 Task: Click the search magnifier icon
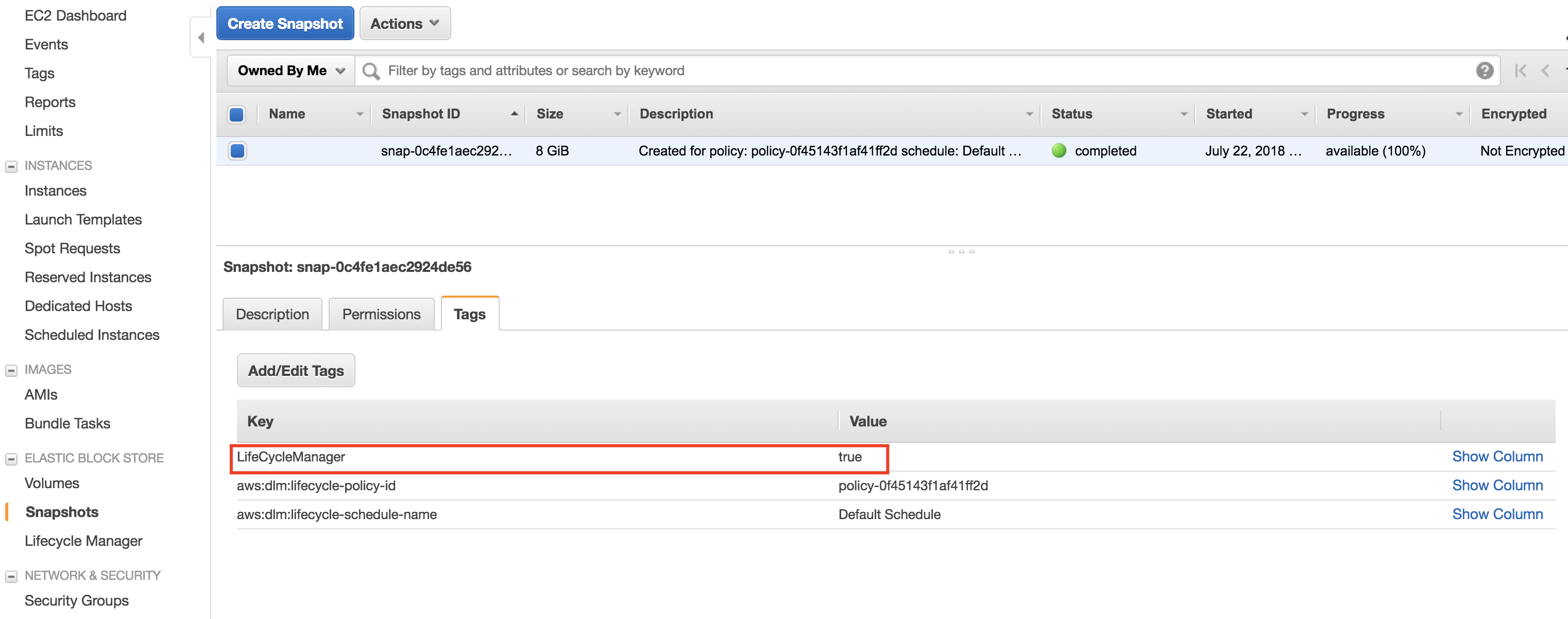(x=370, y=71)
